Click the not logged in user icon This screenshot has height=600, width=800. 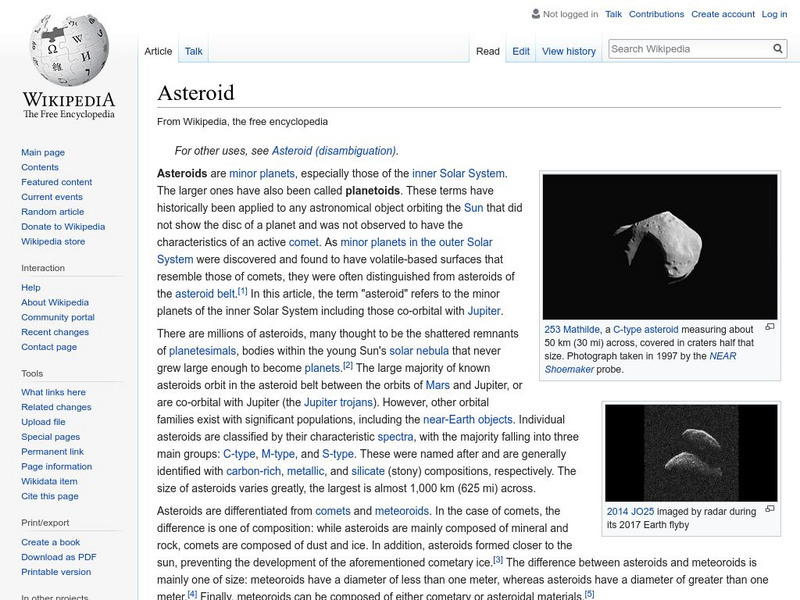click(x=536, y=14)
